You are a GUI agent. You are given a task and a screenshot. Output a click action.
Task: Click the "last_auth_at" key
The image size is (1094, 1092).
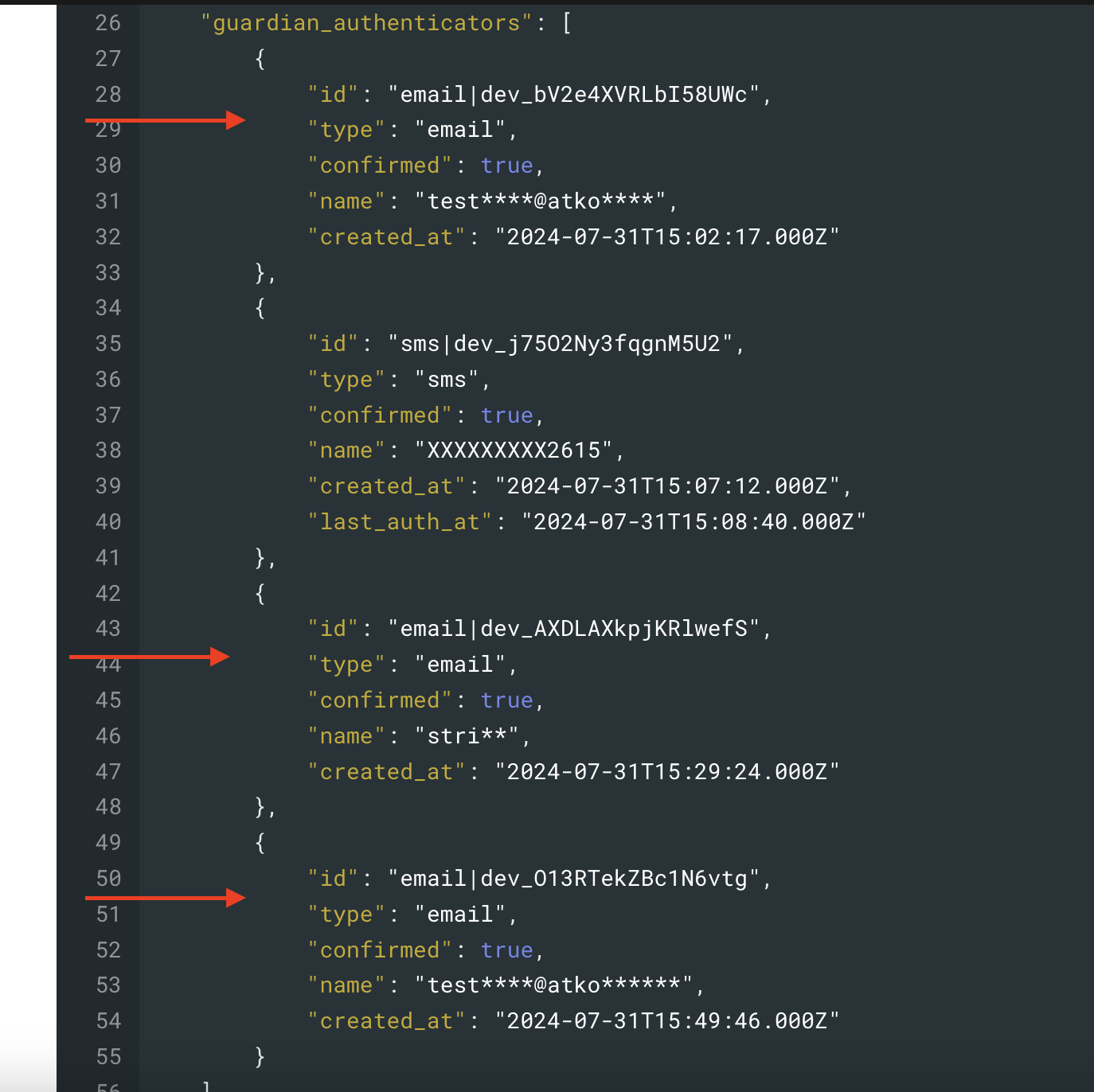(x=400, y=522)
